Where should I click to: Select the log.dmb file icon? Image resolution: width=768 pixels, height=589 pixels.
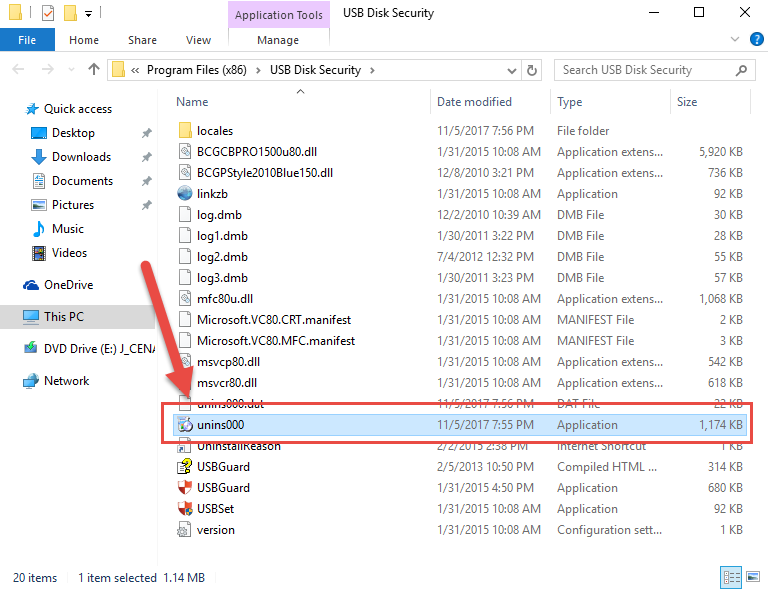pyautogui.click(x=185, y=215)
